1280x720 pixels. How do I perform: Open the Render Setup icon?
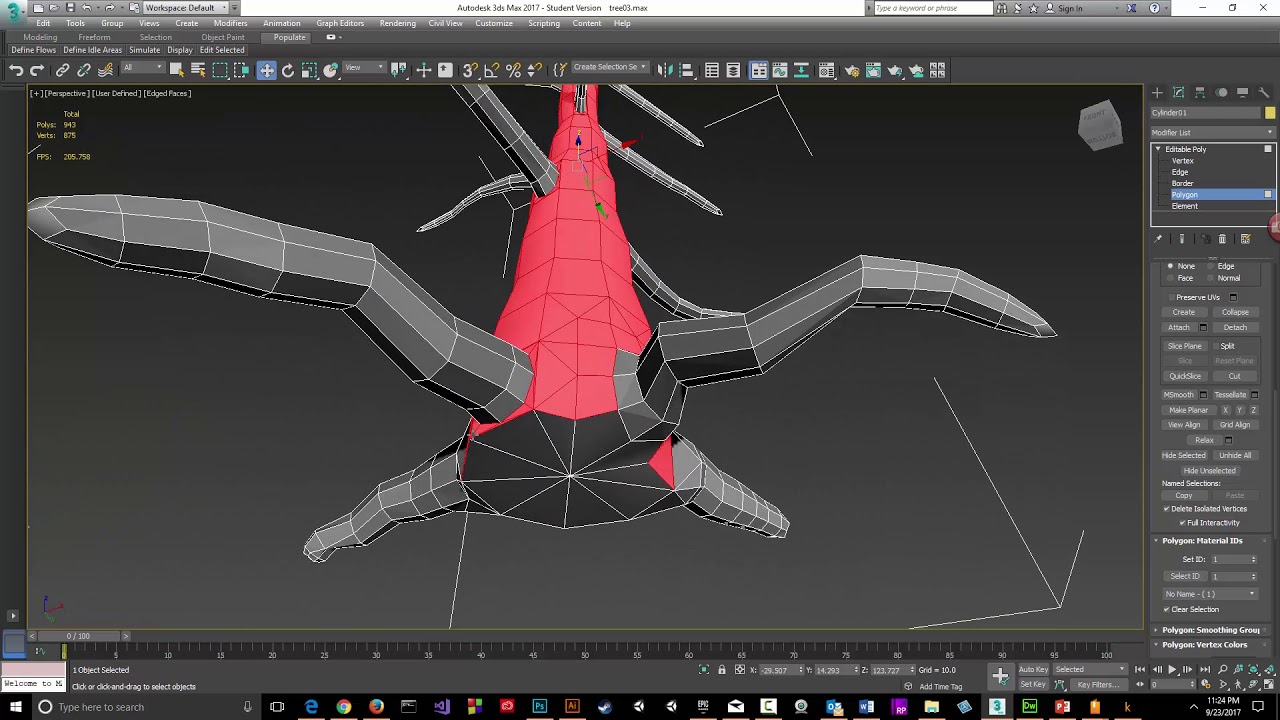[852, 70]
